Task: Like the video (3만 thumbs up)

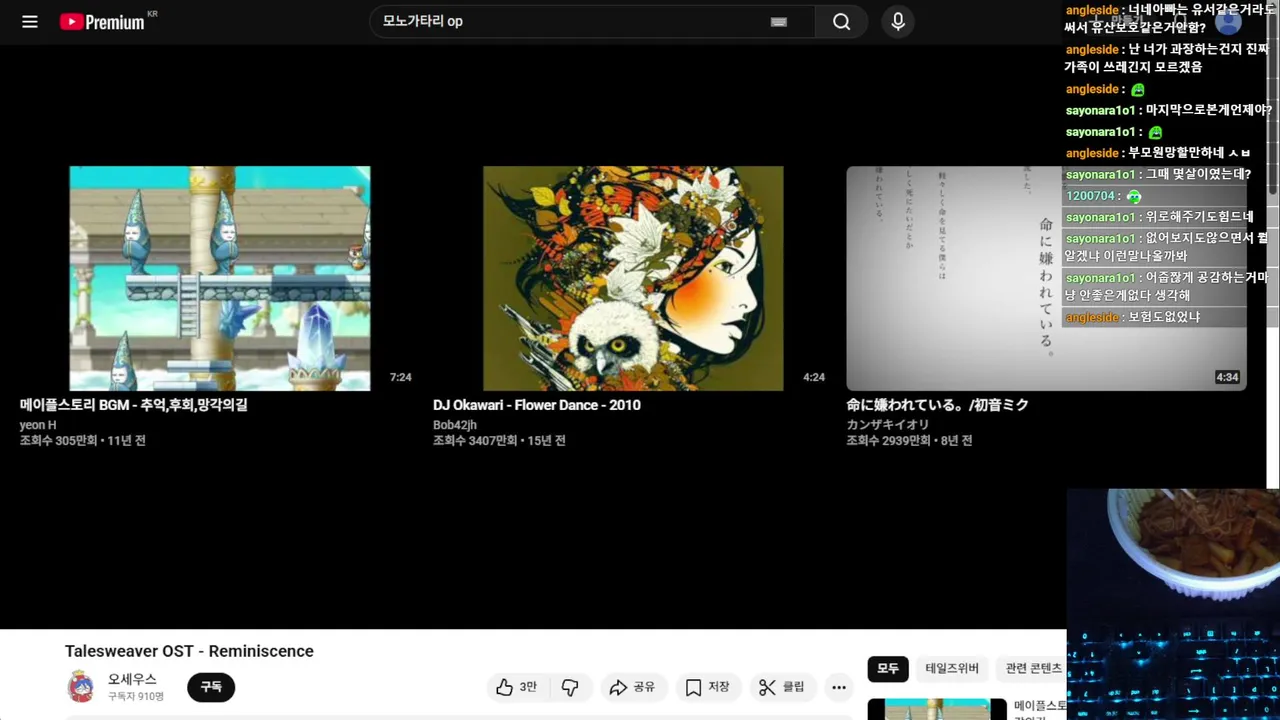Action: [517, 687]
